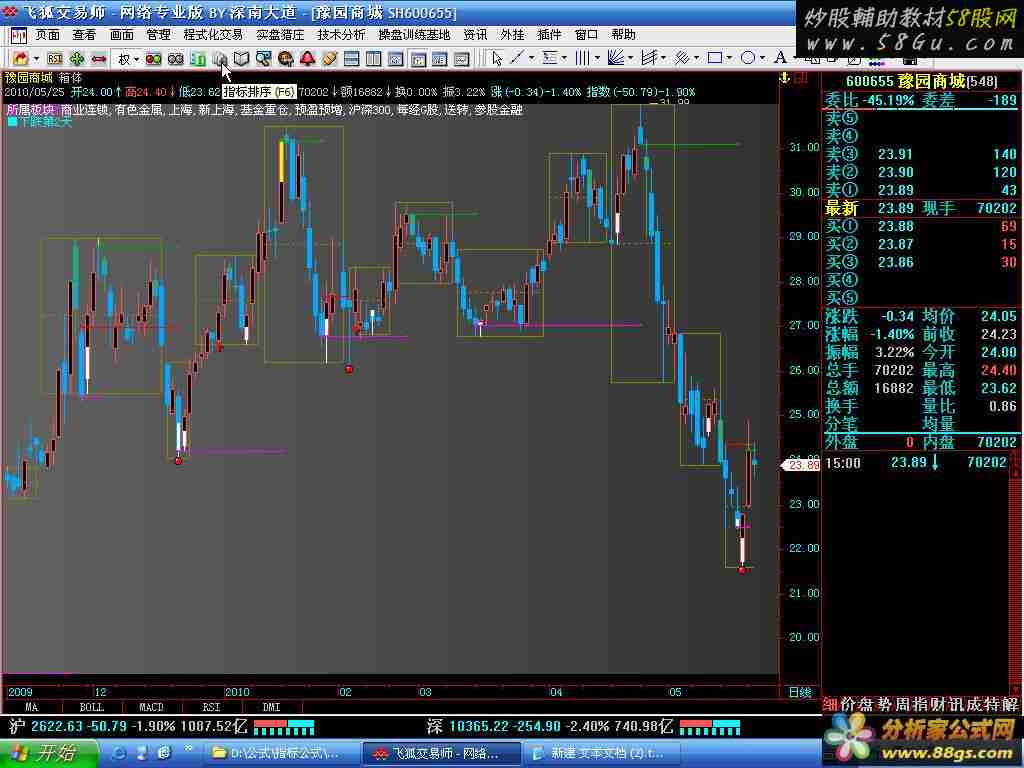
Task: Open the 查看 menu
Action: tap(84, 35)
